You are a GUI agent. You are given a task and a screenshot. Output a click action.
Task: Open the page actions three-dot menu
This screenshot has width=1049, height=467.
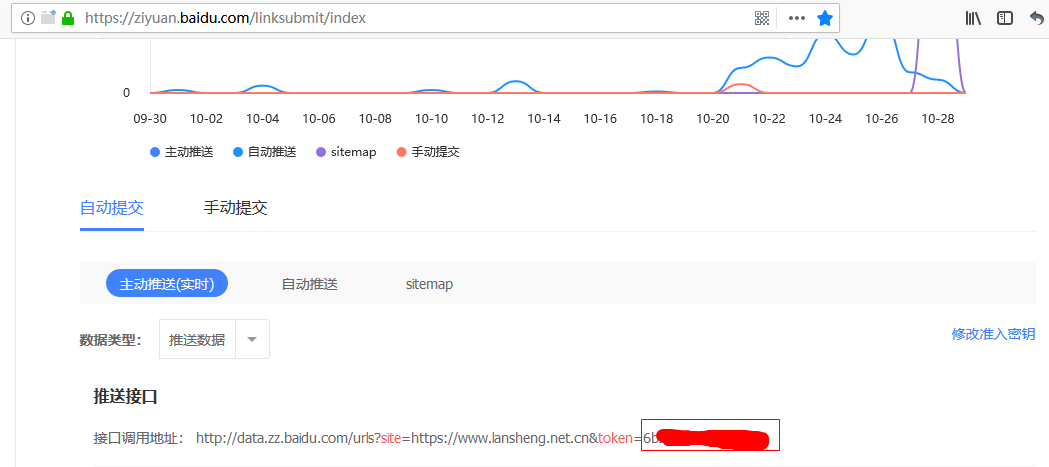[x=796, y=18]
